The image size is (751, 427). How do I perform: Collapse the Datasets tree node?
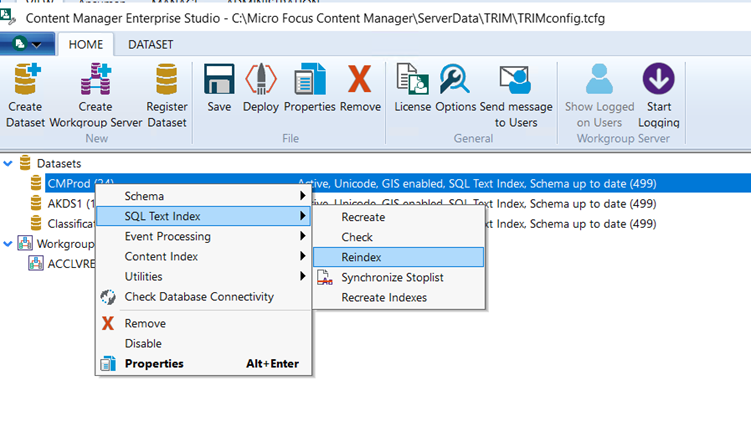(x=8, y=164)
